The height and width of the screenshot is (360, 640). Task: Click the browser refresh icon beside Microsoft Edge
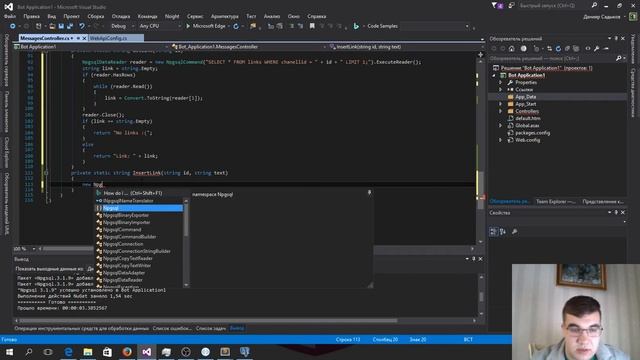click(x=236, y=26)
